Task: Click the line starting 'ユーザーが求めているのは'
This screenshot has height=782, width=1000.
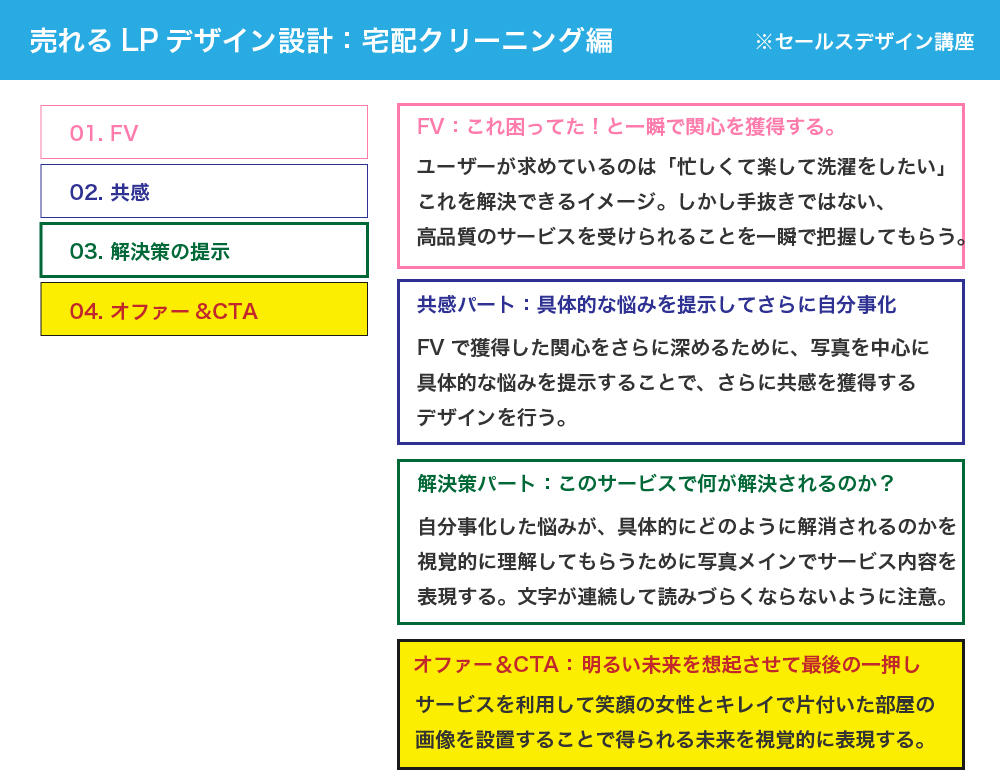Action: coord(682,165)
